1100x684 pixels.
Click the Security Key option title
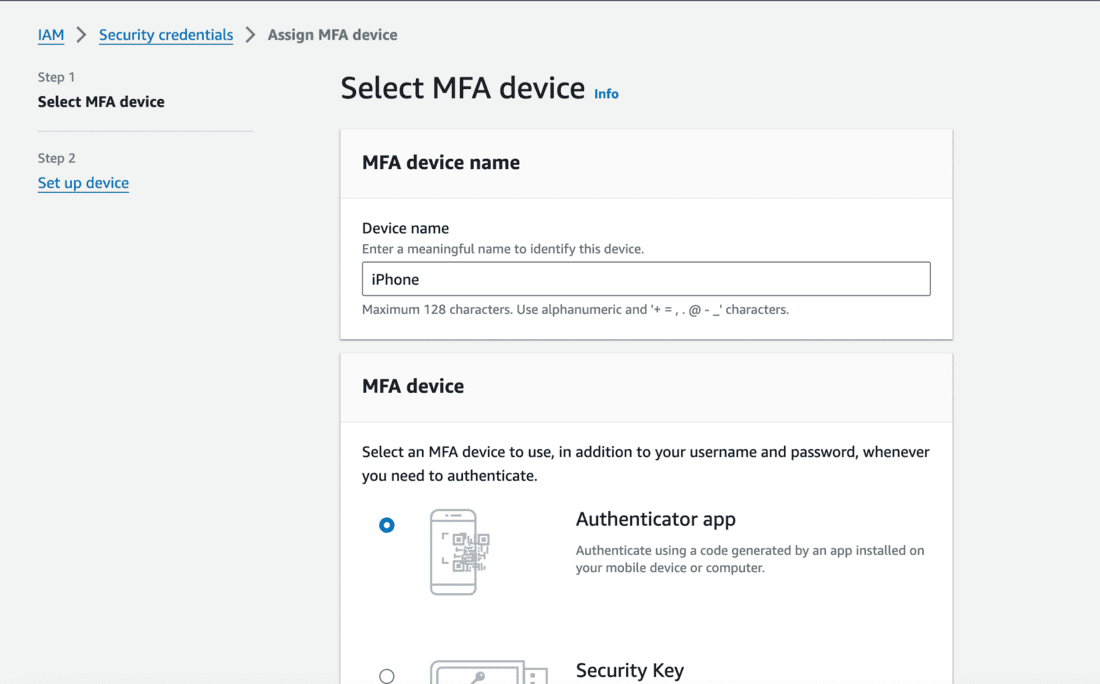[629, 671]
